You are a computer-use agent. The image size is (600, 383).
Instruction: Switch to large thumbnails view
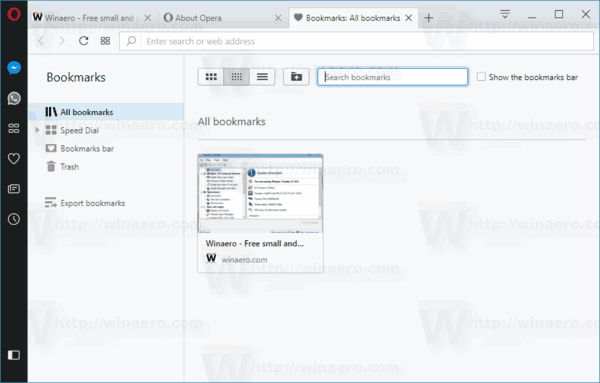[211, 77]
